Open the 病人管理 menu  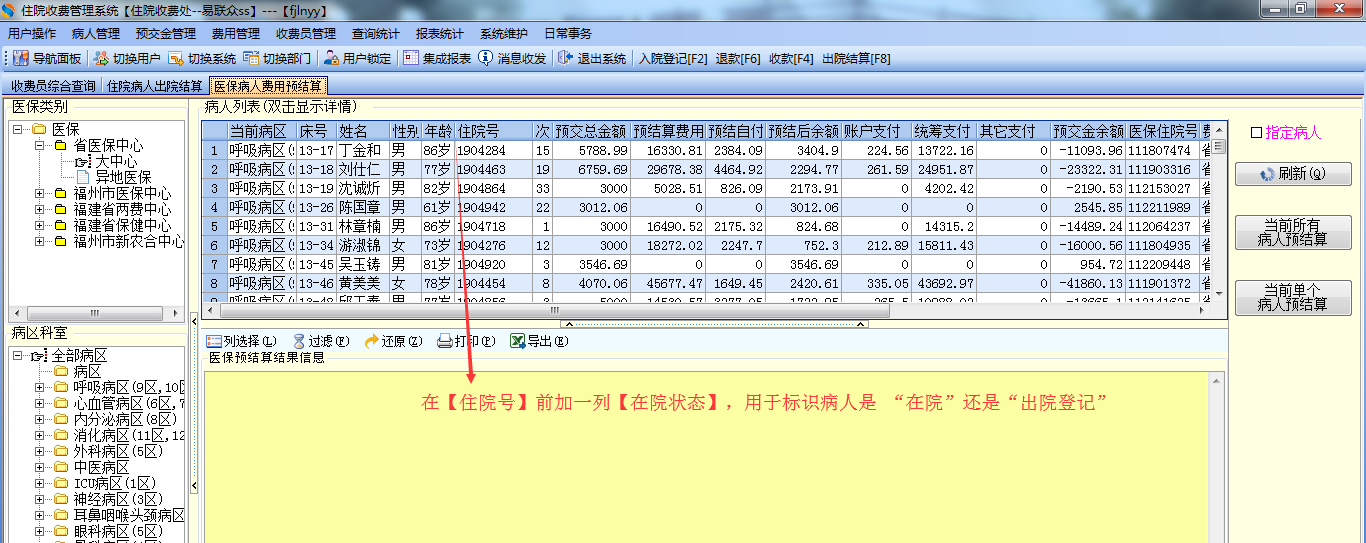pos(96,34)
